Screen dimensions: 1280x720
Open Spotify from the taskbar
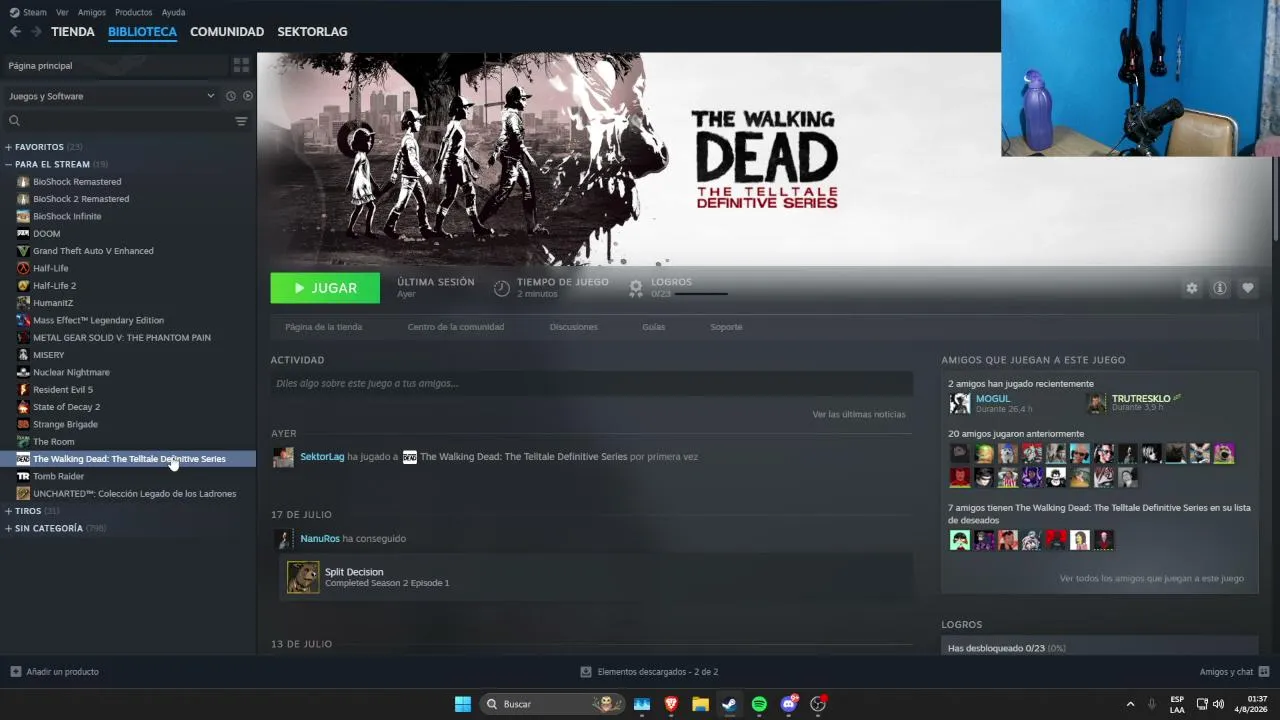pos(759,704)
